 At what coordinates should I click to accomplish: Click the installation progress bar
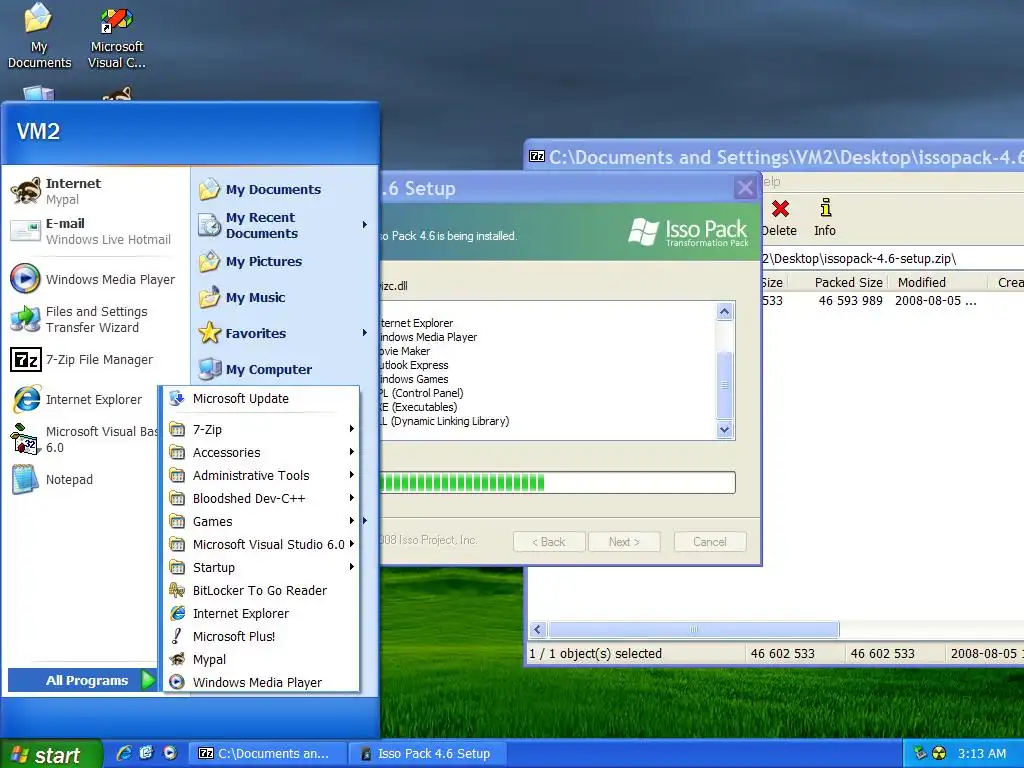point(557,483)
